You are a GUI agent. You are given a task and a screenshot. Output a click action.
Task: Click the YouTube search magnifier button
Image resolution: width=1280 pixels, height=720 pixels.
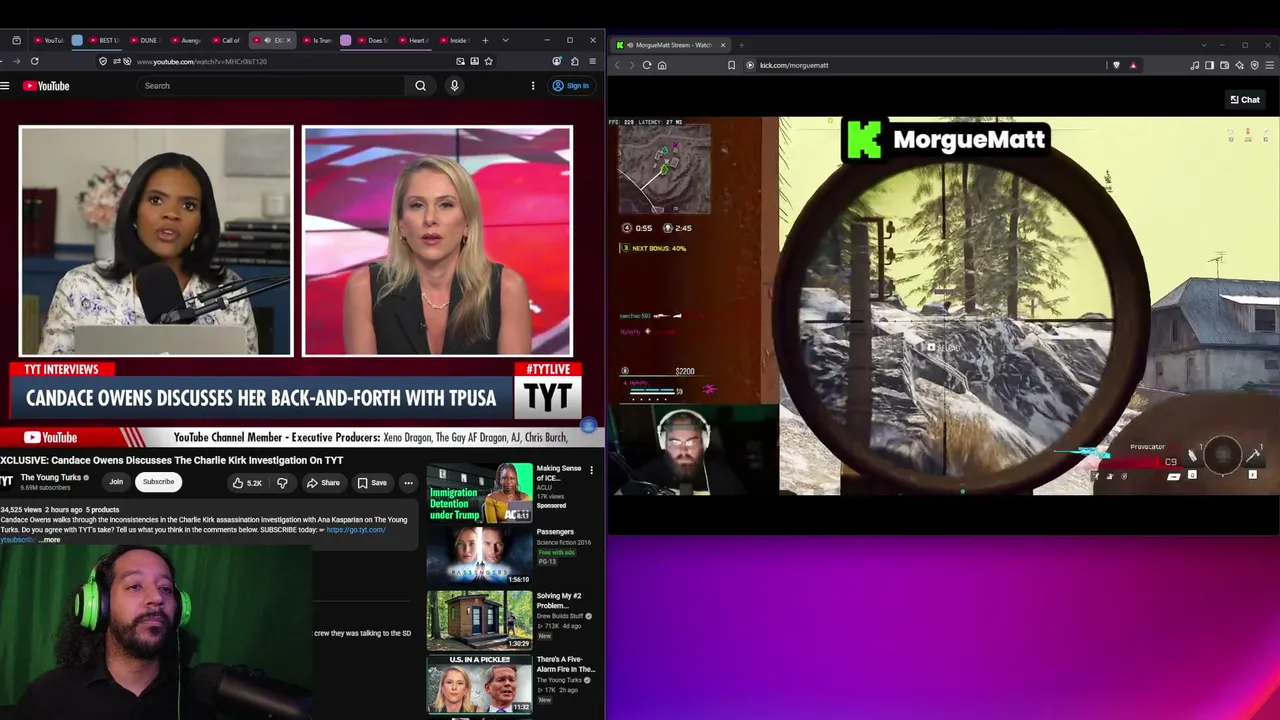(420, 86)
